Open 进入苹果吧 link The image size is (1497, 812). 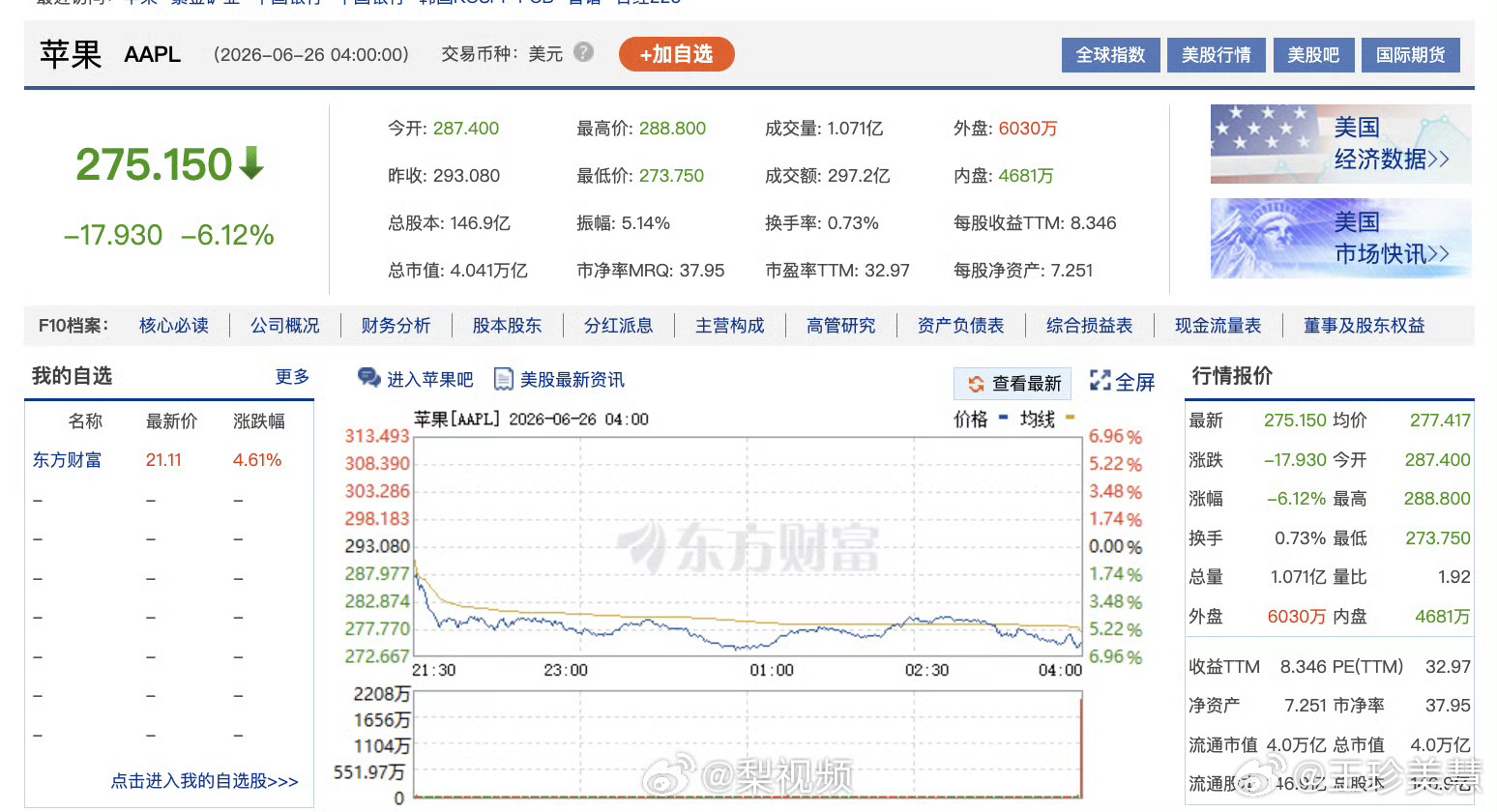[430, 380]
